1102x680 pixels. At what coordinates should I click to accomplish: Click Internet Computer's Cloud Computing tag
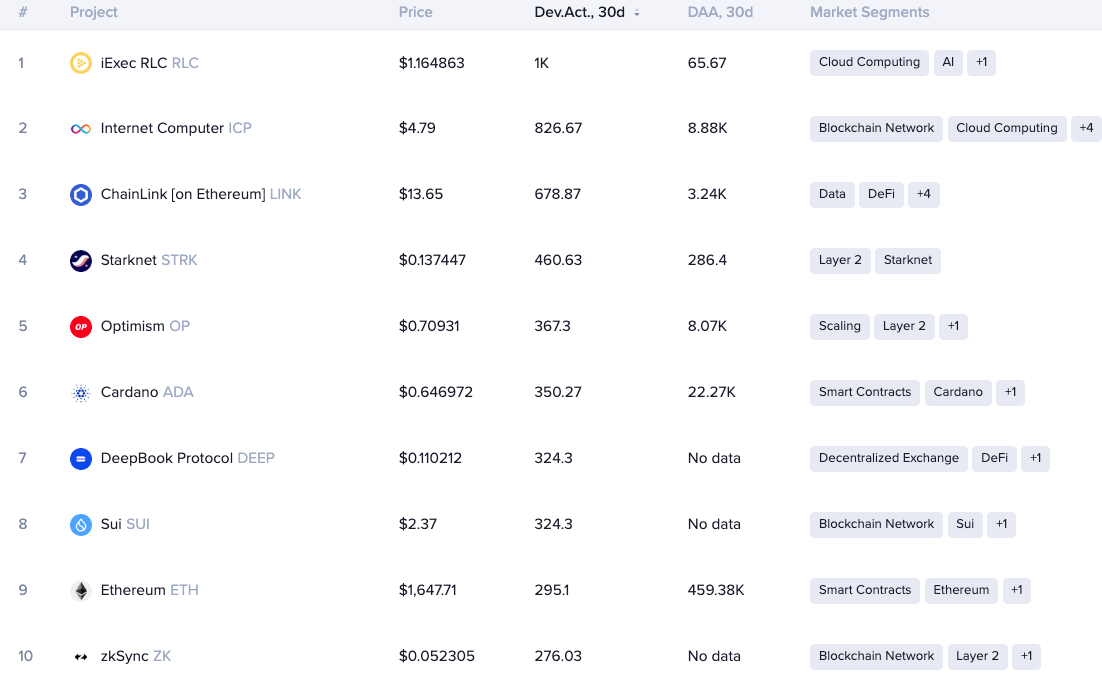coord(1006,129)
